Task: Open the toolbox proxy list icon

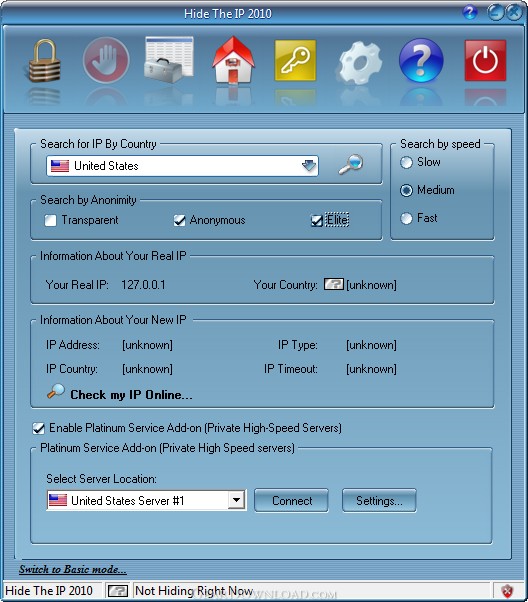Action: pos(169,60)
